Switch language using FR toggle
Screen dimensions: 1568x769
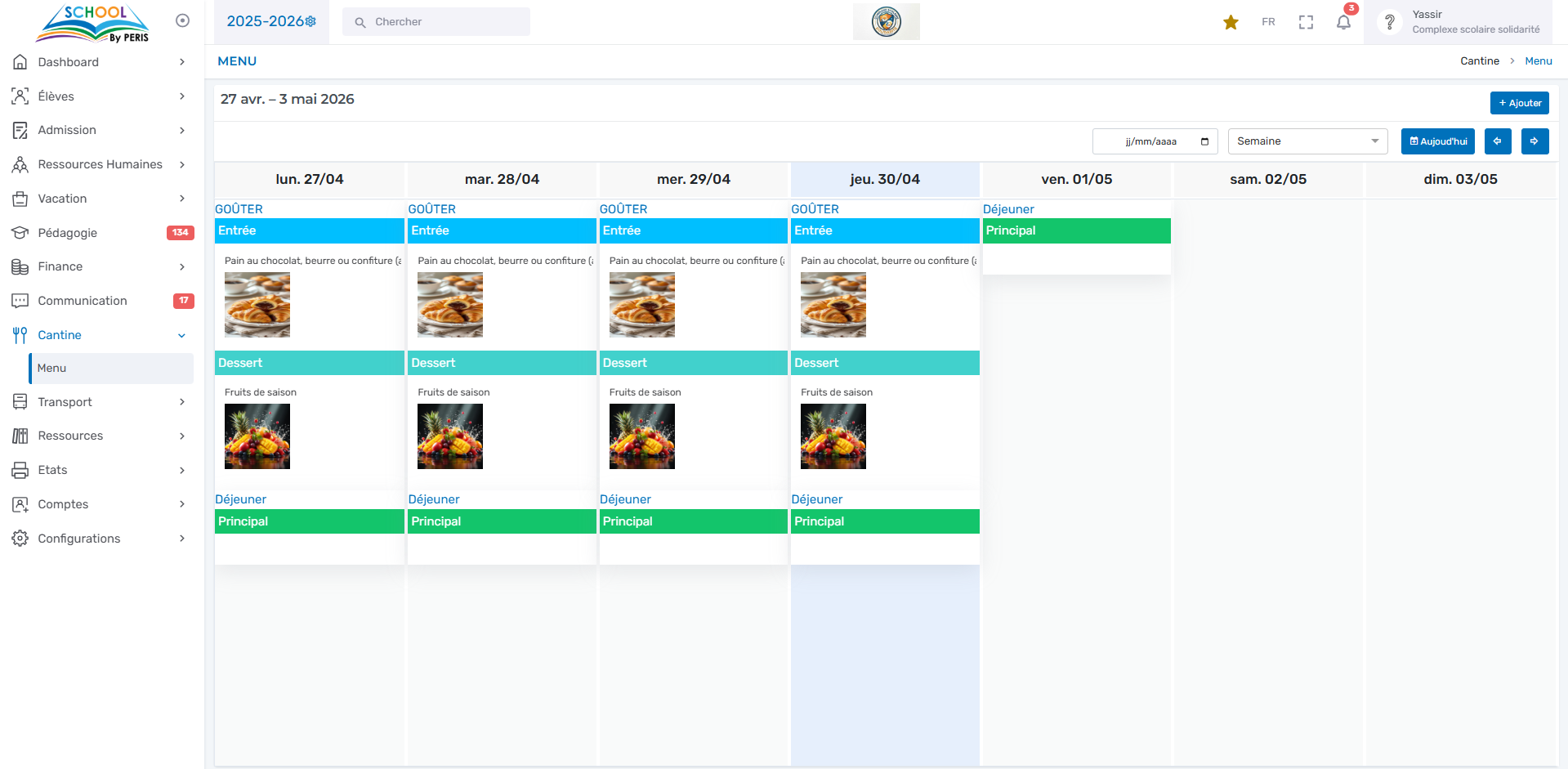pos(1268,22)
